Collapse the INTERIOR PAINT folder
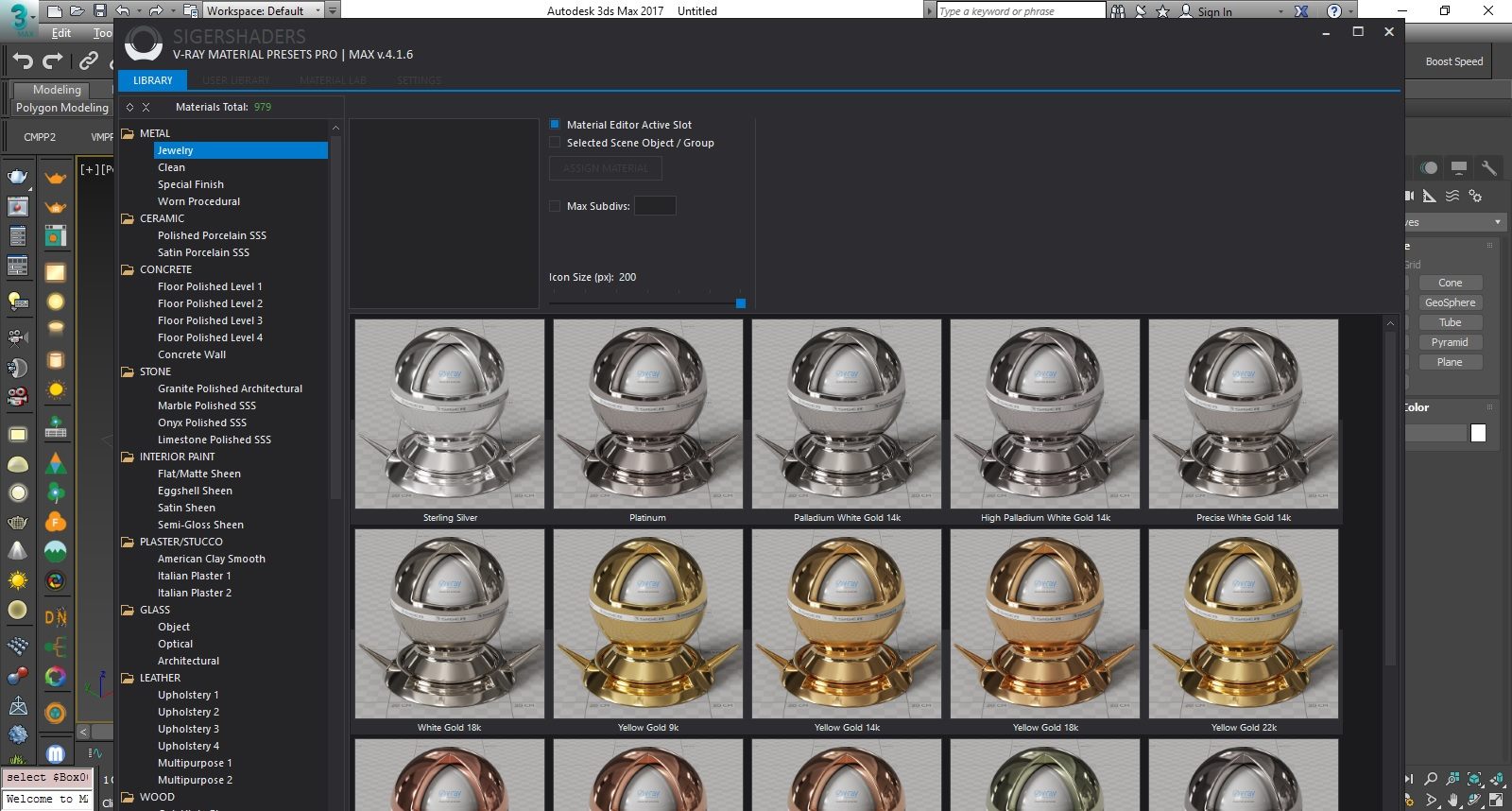 click(x=128, y=457)
